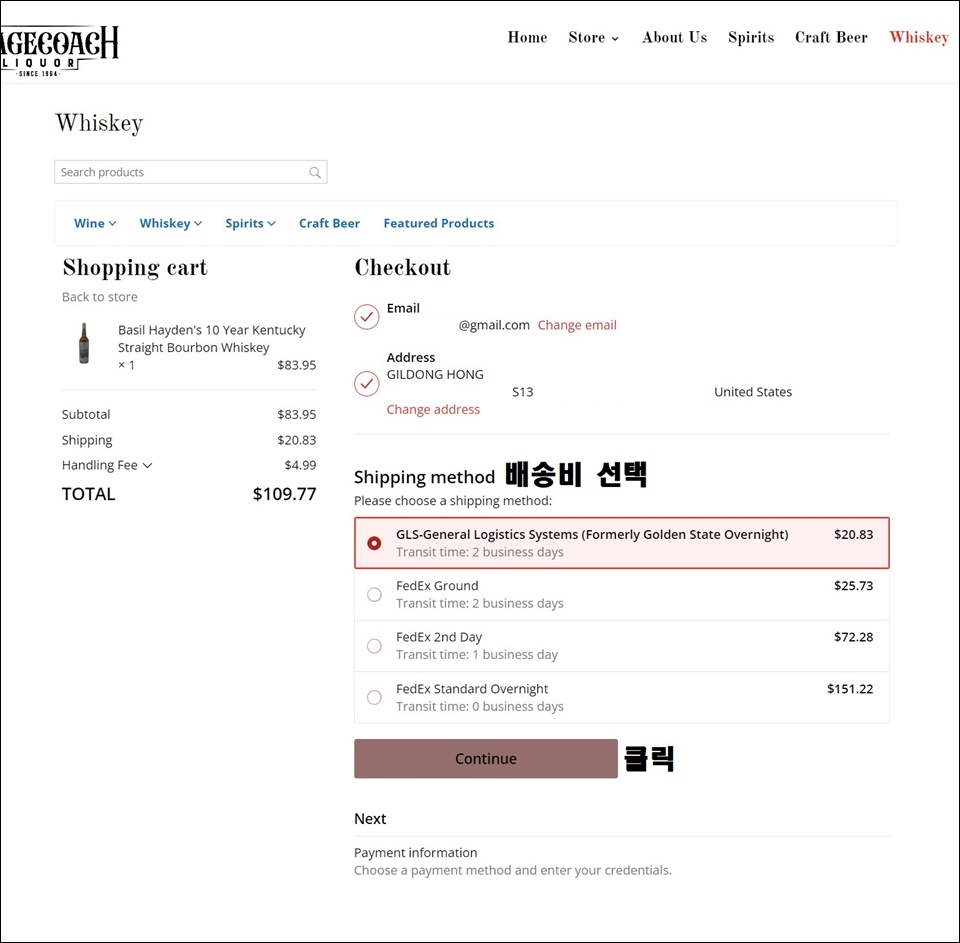This screenshot has width=960, height=943.
Task: Expand the Spirits category dropdown
Action: click(x=250, y=224)
